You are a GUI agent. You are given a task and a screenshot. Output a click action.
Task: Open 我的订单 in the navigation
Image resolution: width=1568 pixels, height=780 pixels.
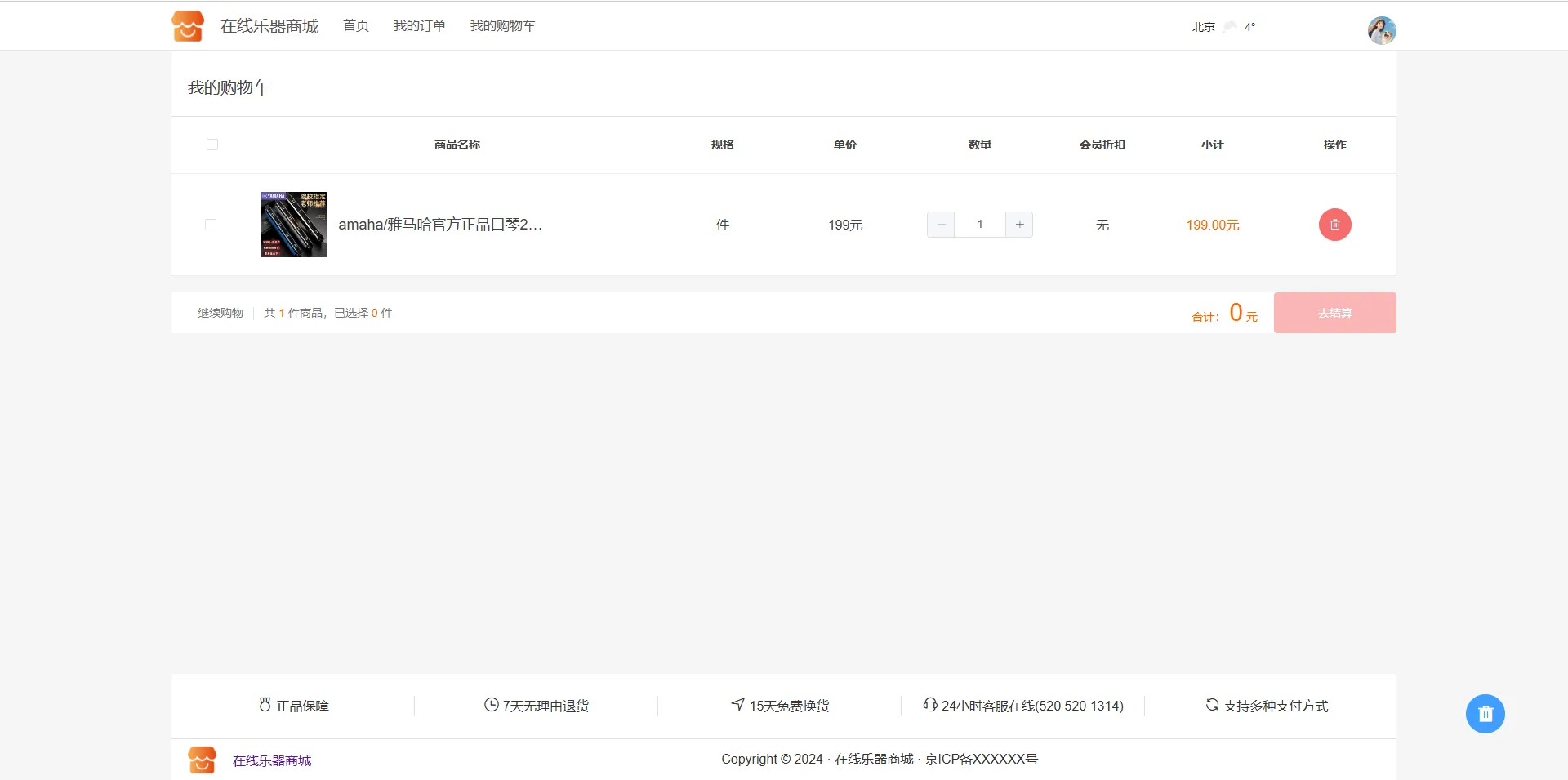419,26
